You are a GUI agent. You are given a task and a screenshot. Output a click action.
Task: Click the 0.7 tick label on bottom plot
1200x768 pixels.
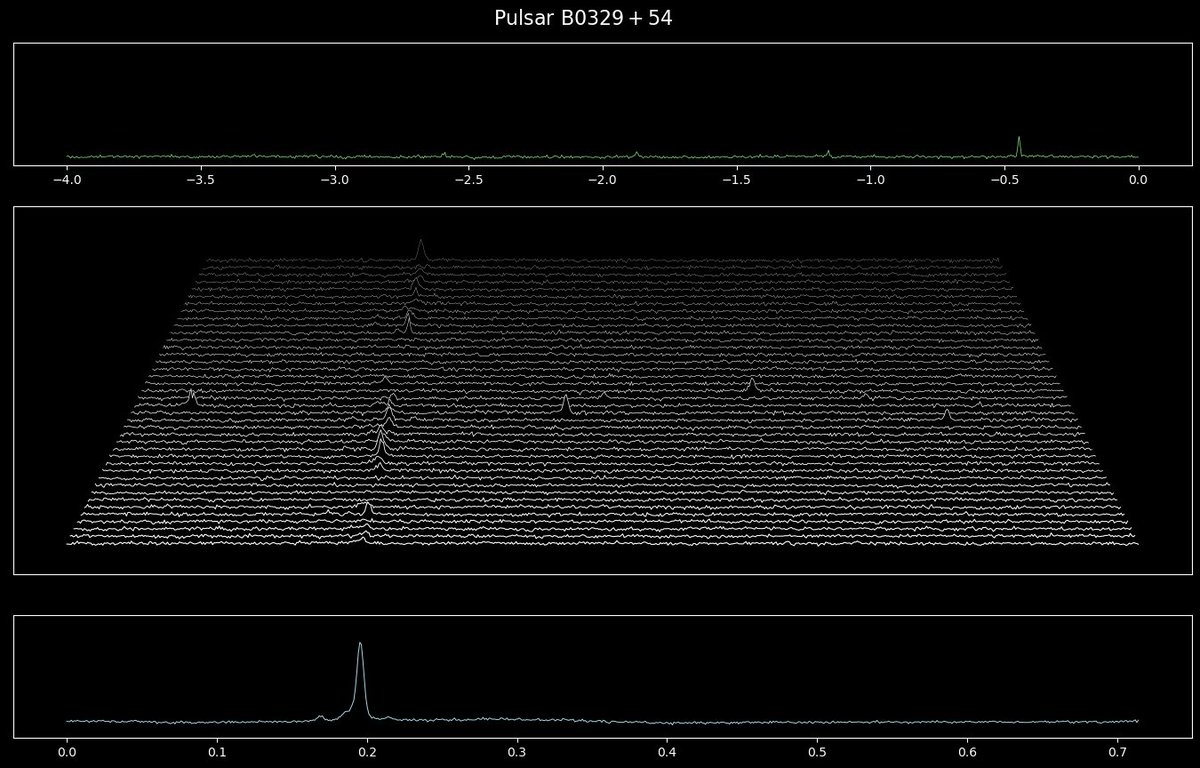coord(1118,753)
